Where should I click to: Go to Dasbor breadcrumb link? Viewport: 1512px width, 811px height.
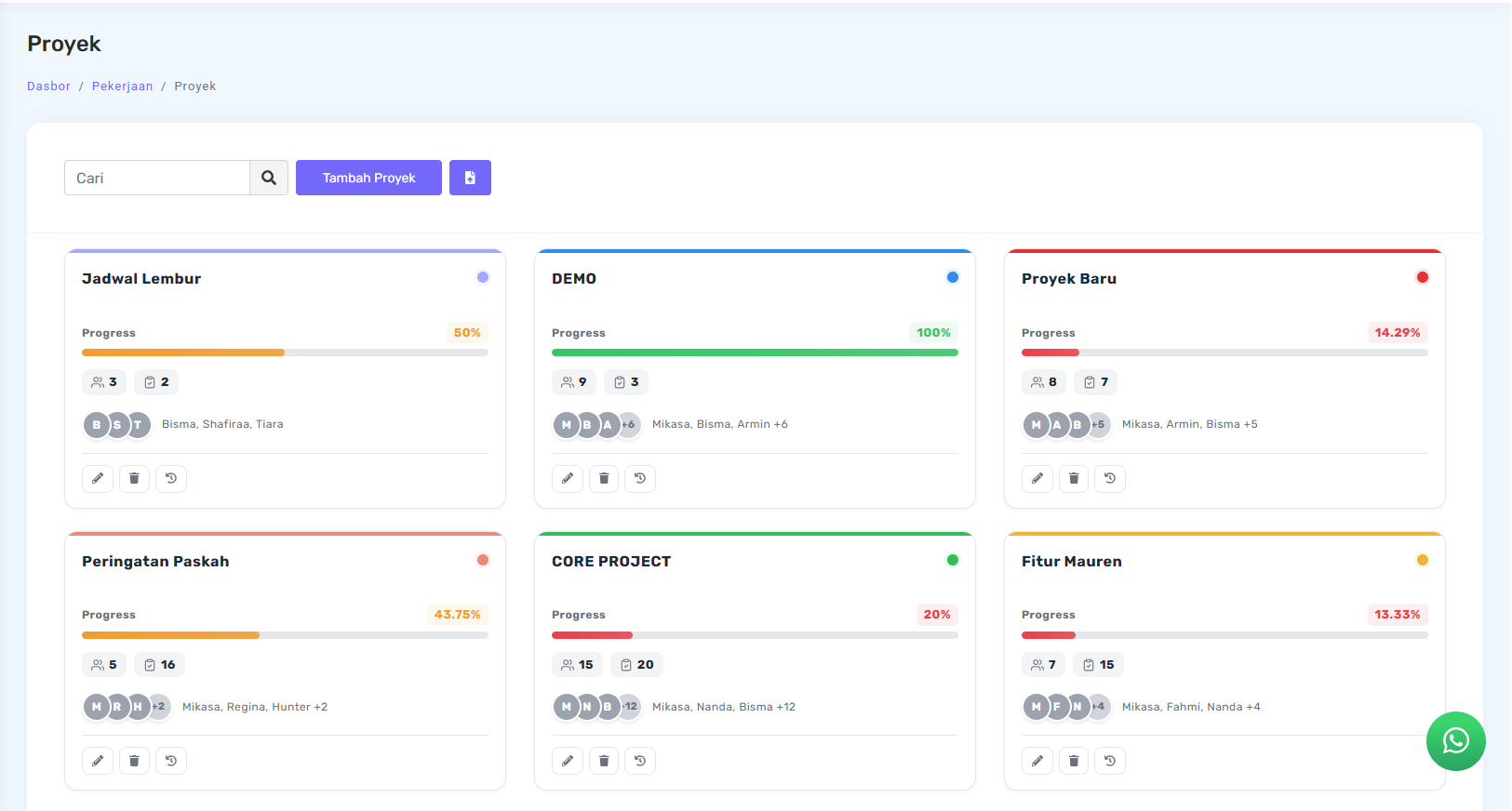[48, 86]
